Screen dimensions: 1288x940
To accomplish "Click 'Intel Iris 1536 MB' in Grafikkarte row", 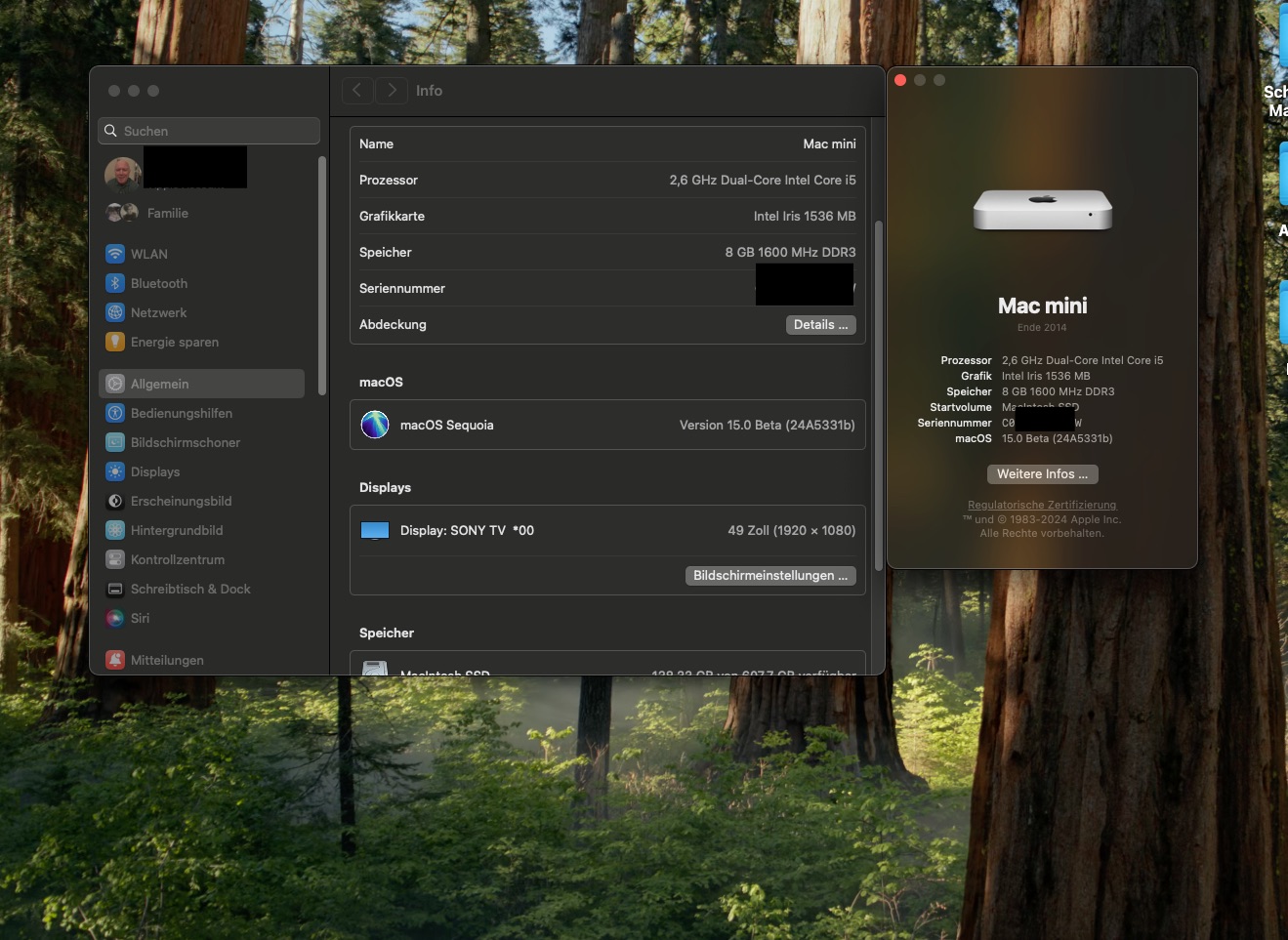I will (x=805, y=216).
